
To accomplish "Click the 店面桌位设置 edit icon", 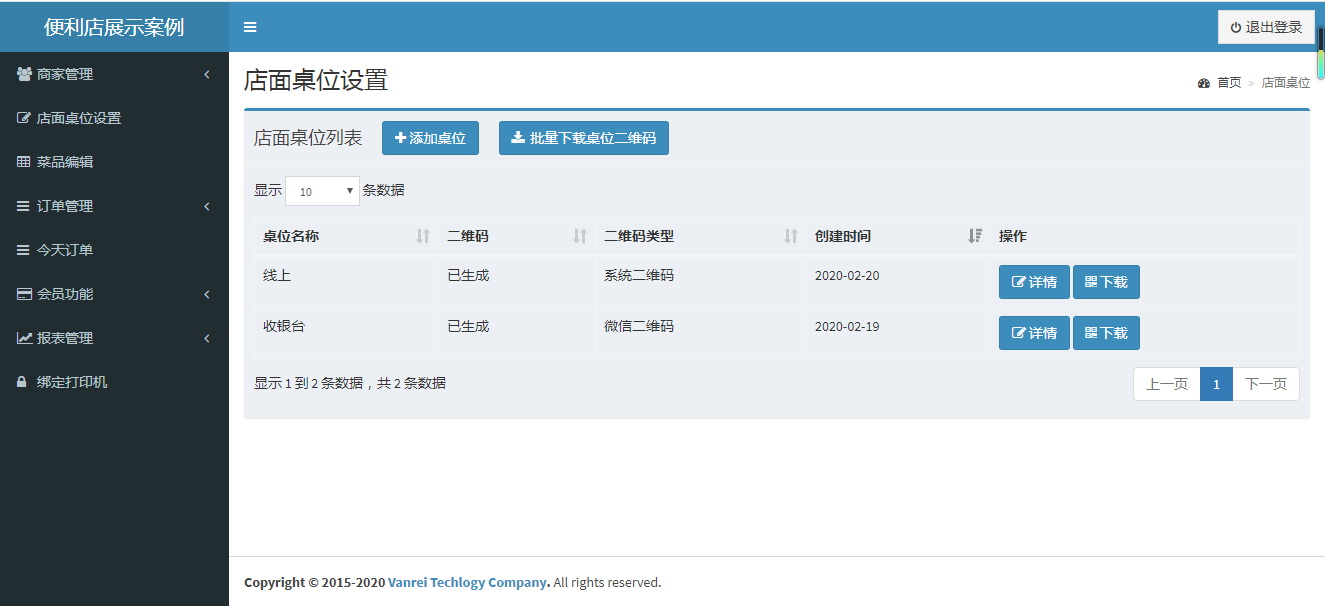I will 24,118.
